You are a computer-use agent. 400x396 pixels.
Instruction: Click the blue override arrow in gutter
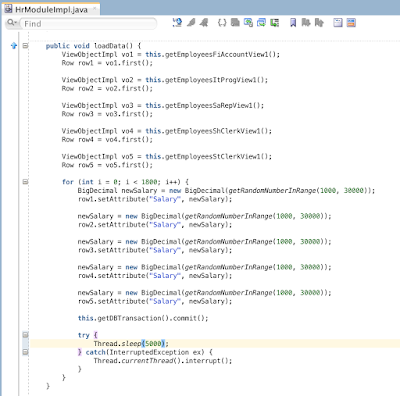coord(14,46)
